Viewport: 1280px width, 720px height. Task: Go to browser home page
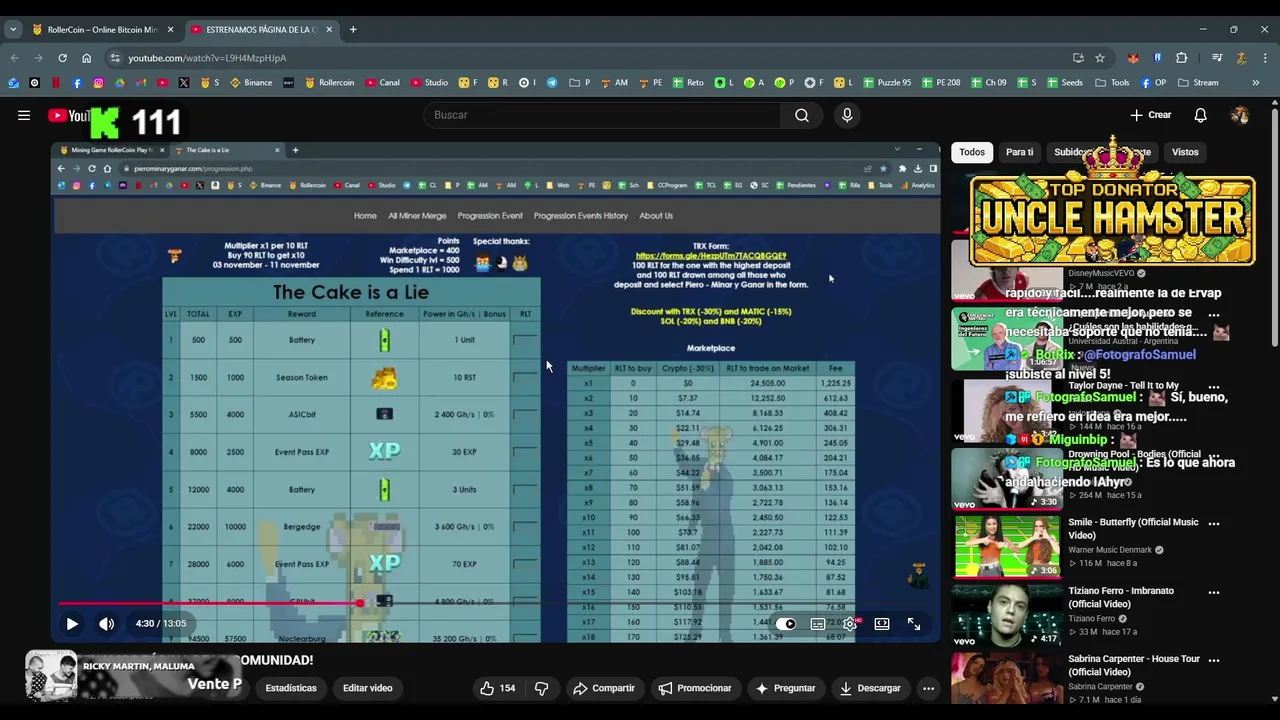click(x=86, y=58)
